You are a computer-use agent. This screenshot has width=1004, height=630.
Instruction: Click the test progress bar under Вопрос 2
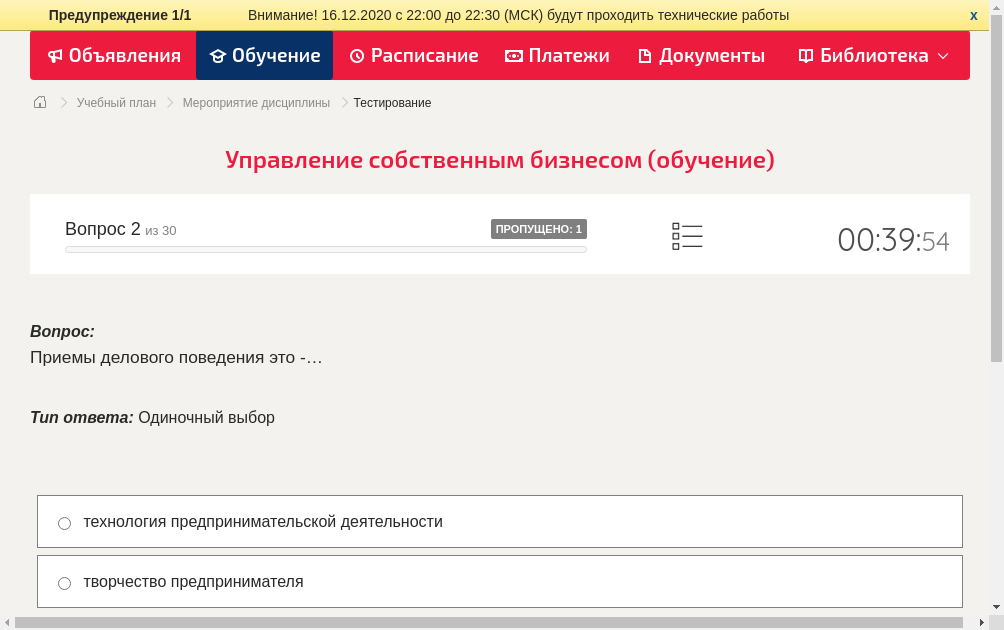pos(325,249)
